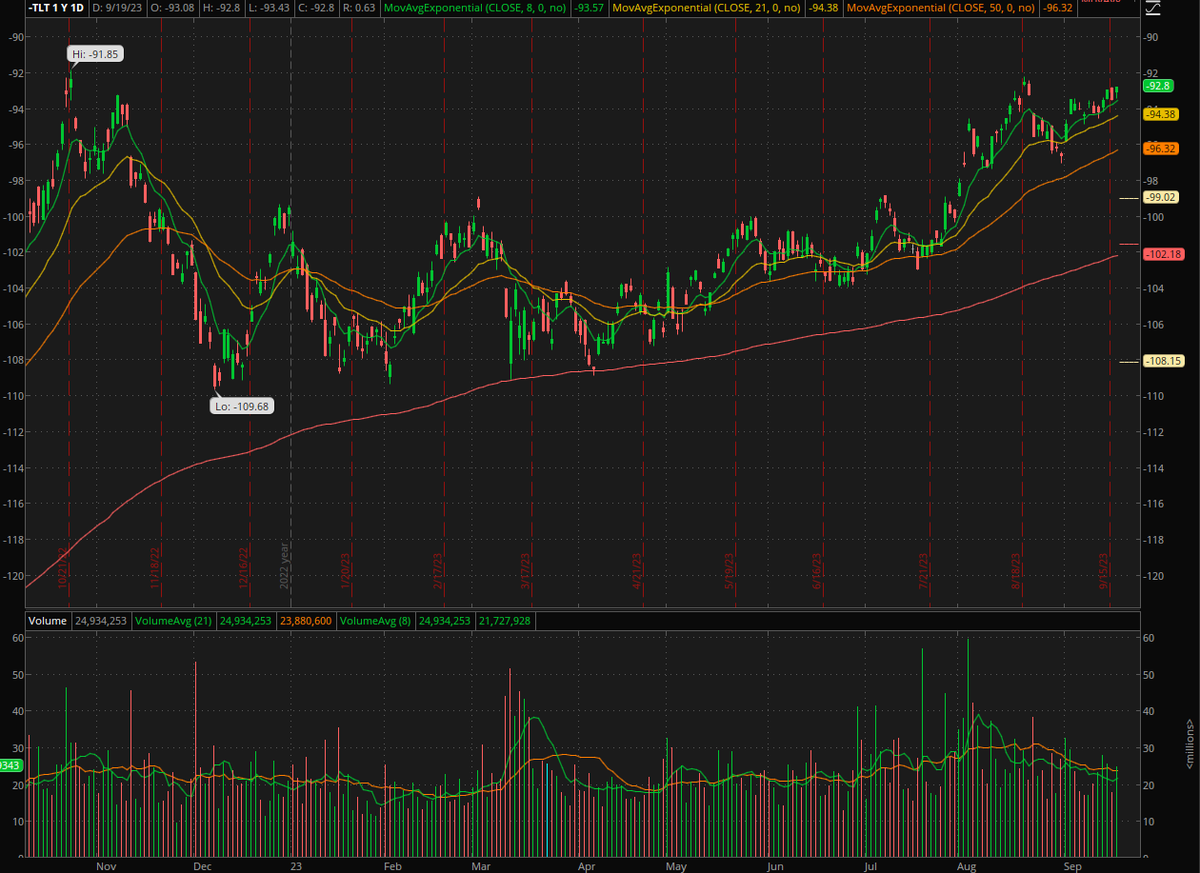Click the red -102.18 price axis label
Viewport: 1200px width, 873px height.
1164,255
